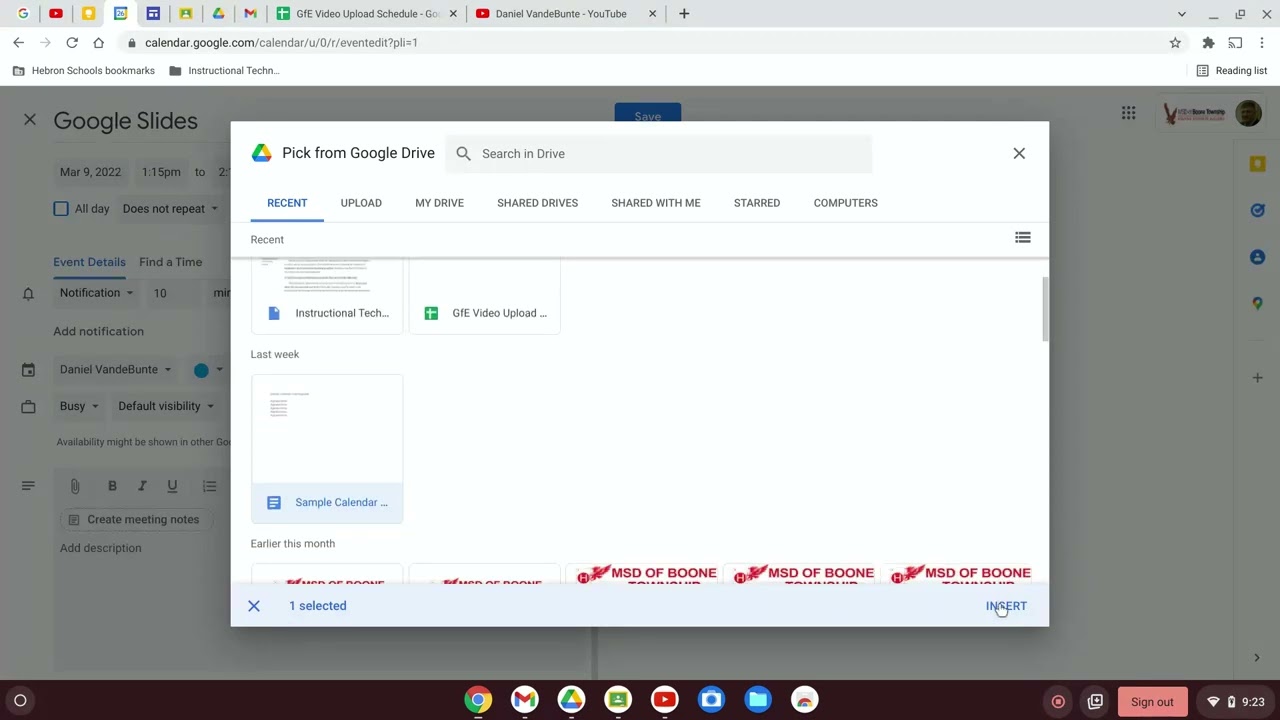Open Chrome extensions puzzle icon

[x=1208, y=43]
